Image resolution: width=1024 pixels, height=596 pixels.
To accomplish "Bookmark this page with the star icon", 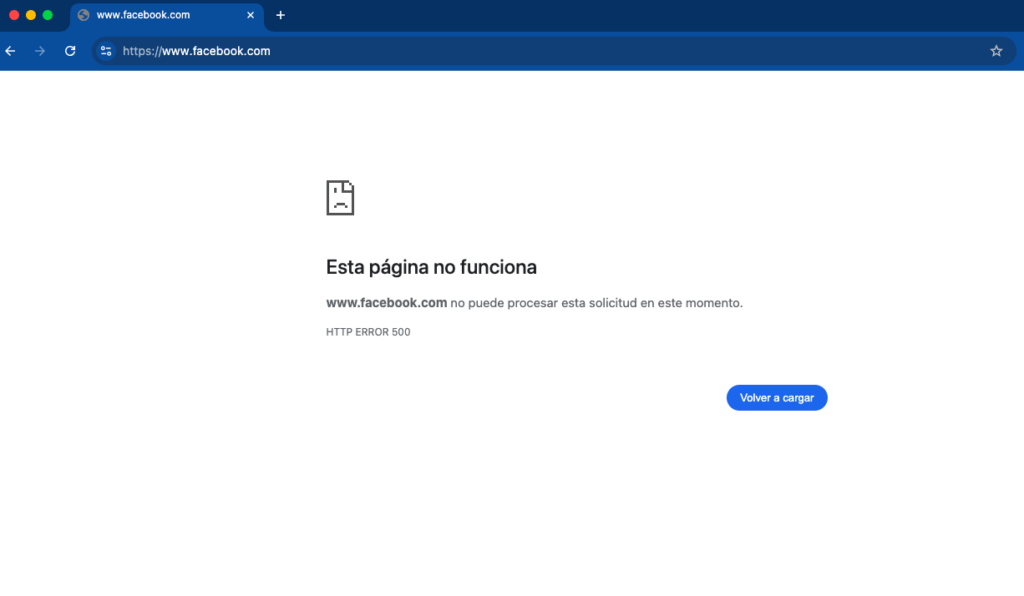I will click(996, 51).
